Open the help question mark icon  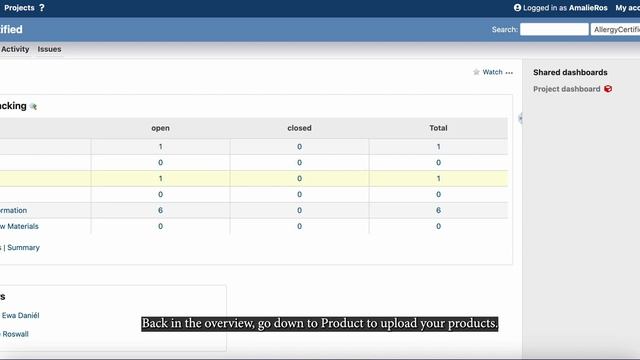42,8
